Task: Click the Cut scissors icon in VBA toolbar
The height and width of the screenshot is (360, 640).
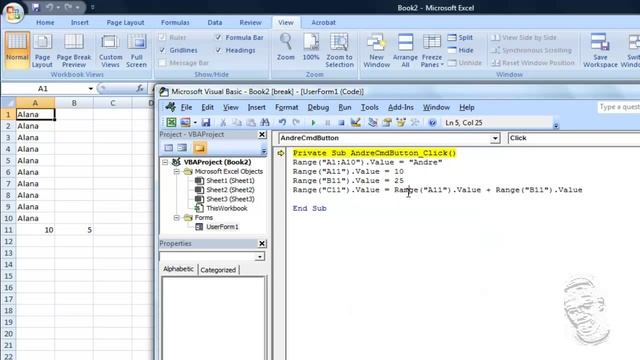Action: click(223, 122)
